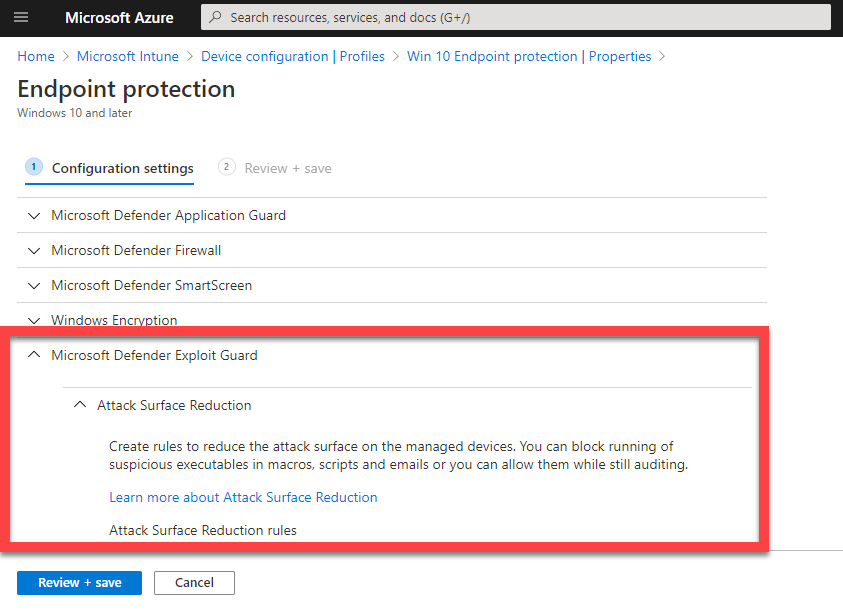Screen dimensions: 843x613
Task: Collapse the Attack Surface Reduction subsection
Action: pos(174,405)
